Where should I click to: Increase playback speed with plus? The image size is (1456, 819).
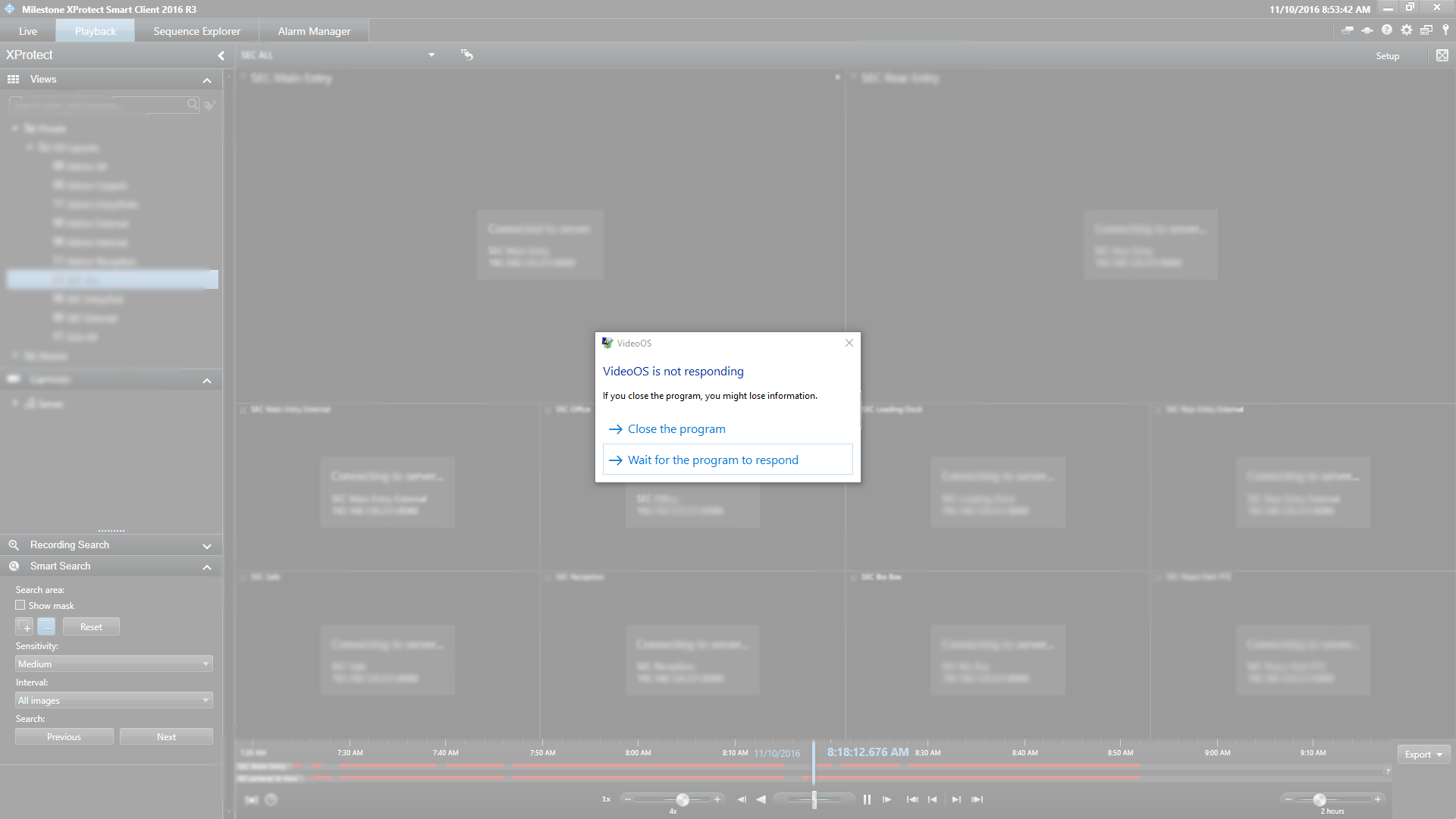click(717, 799)
